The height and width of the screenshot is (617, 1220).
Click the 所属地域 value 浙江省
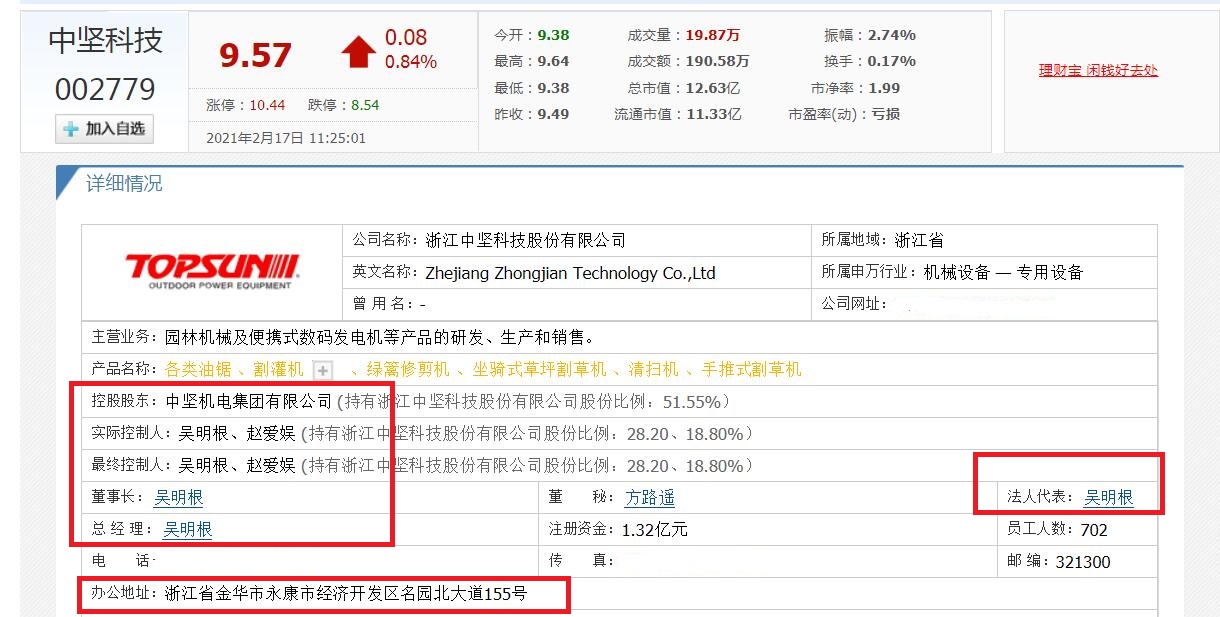click(x=919, y=240)
